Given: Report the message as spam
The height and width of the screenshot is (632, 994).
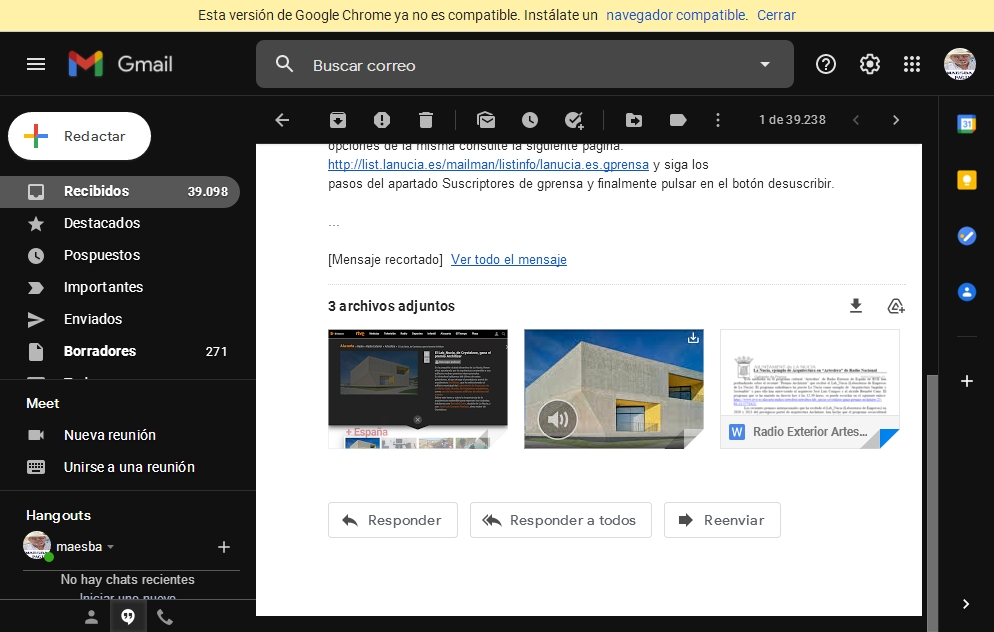Looking at the screenshot, I should 381,119.
